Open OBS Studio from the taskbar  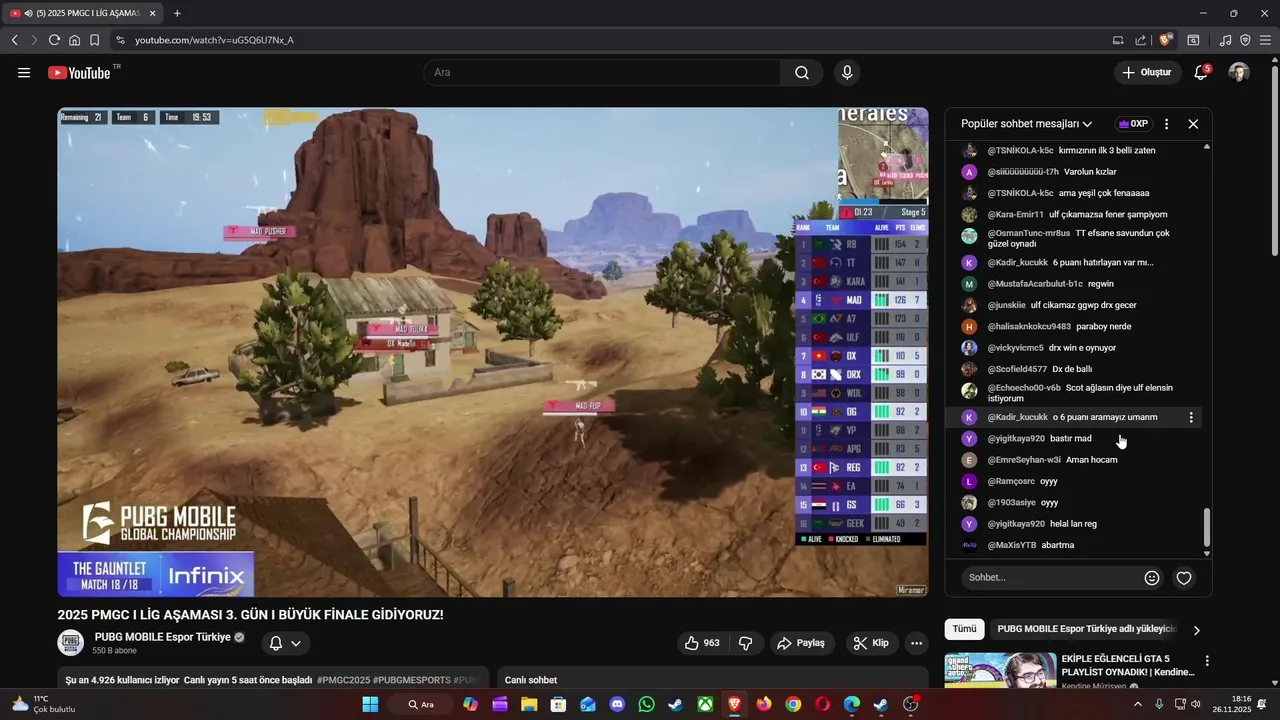910,704
